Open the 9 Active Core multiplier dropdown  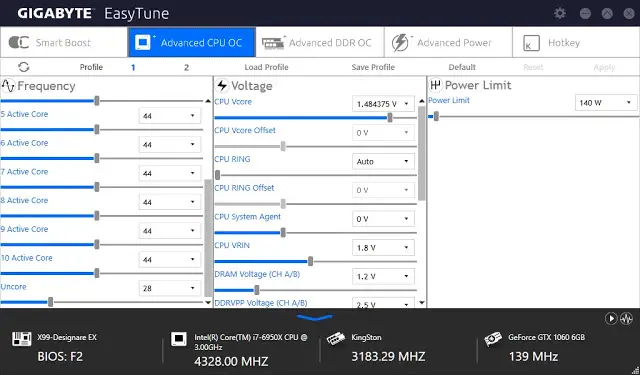(x=170, y=231)
